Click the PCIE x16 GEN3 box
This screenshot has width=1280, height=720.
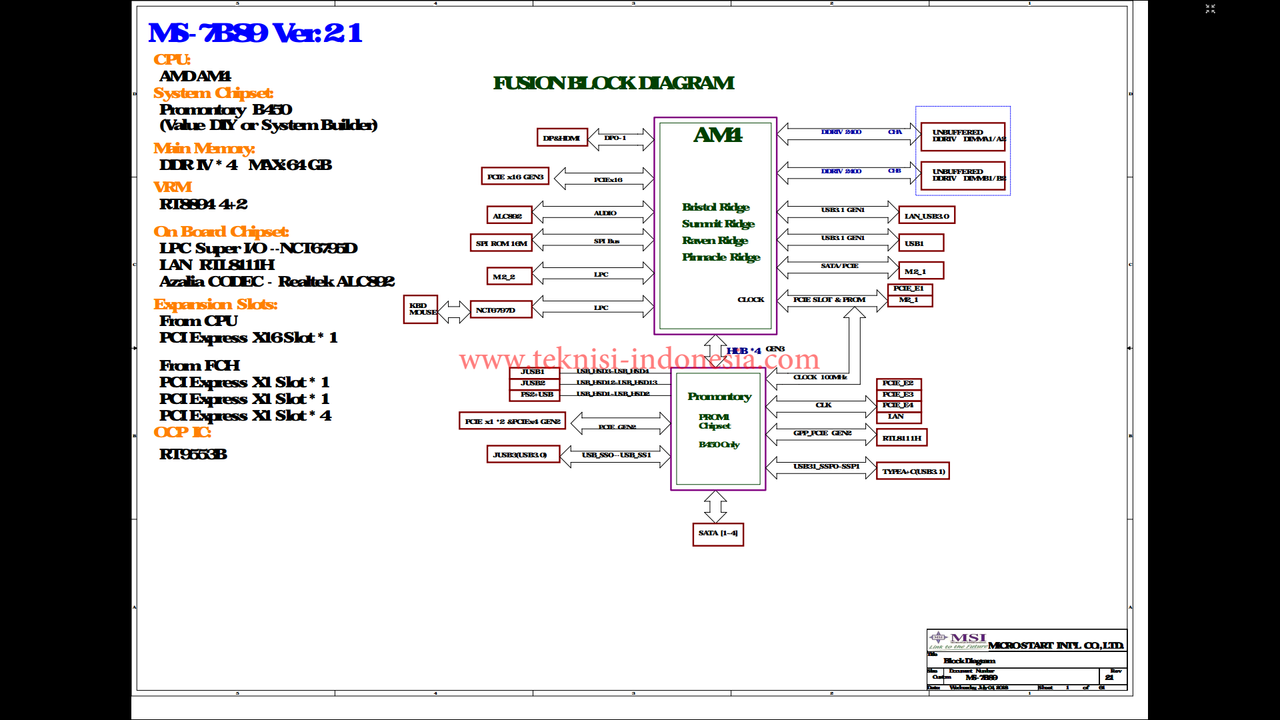(x=514, y=177)
